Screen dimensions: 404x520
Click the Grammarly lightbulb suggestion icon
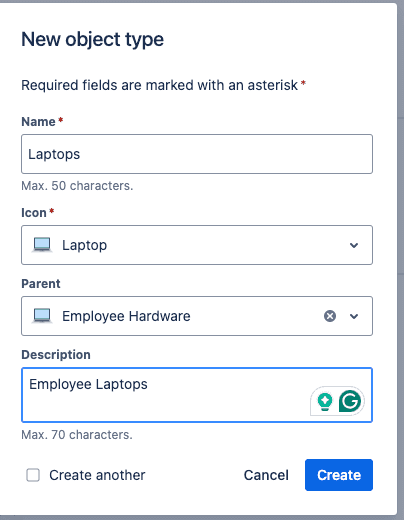(x=325, y=402)
